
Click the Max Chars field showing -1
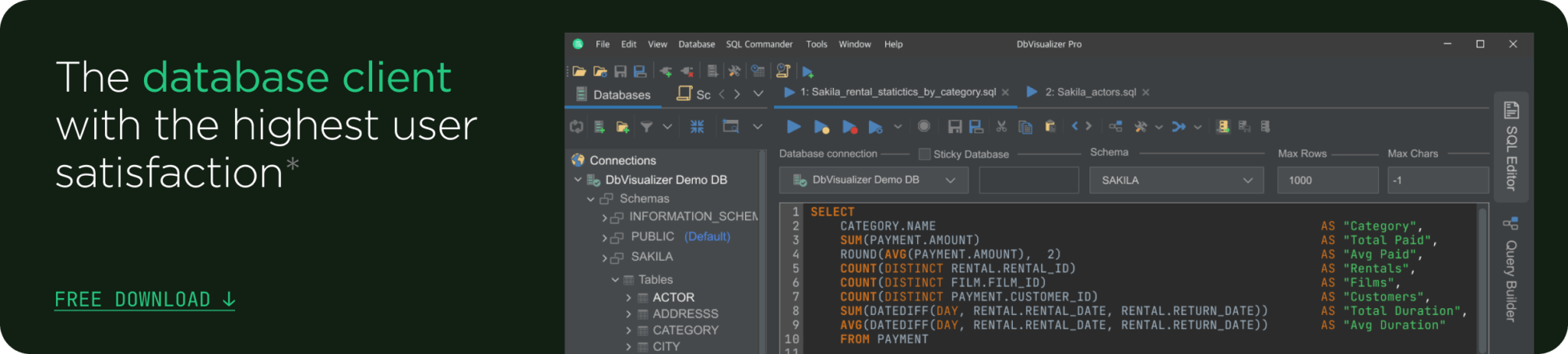tap(1438, 180)
